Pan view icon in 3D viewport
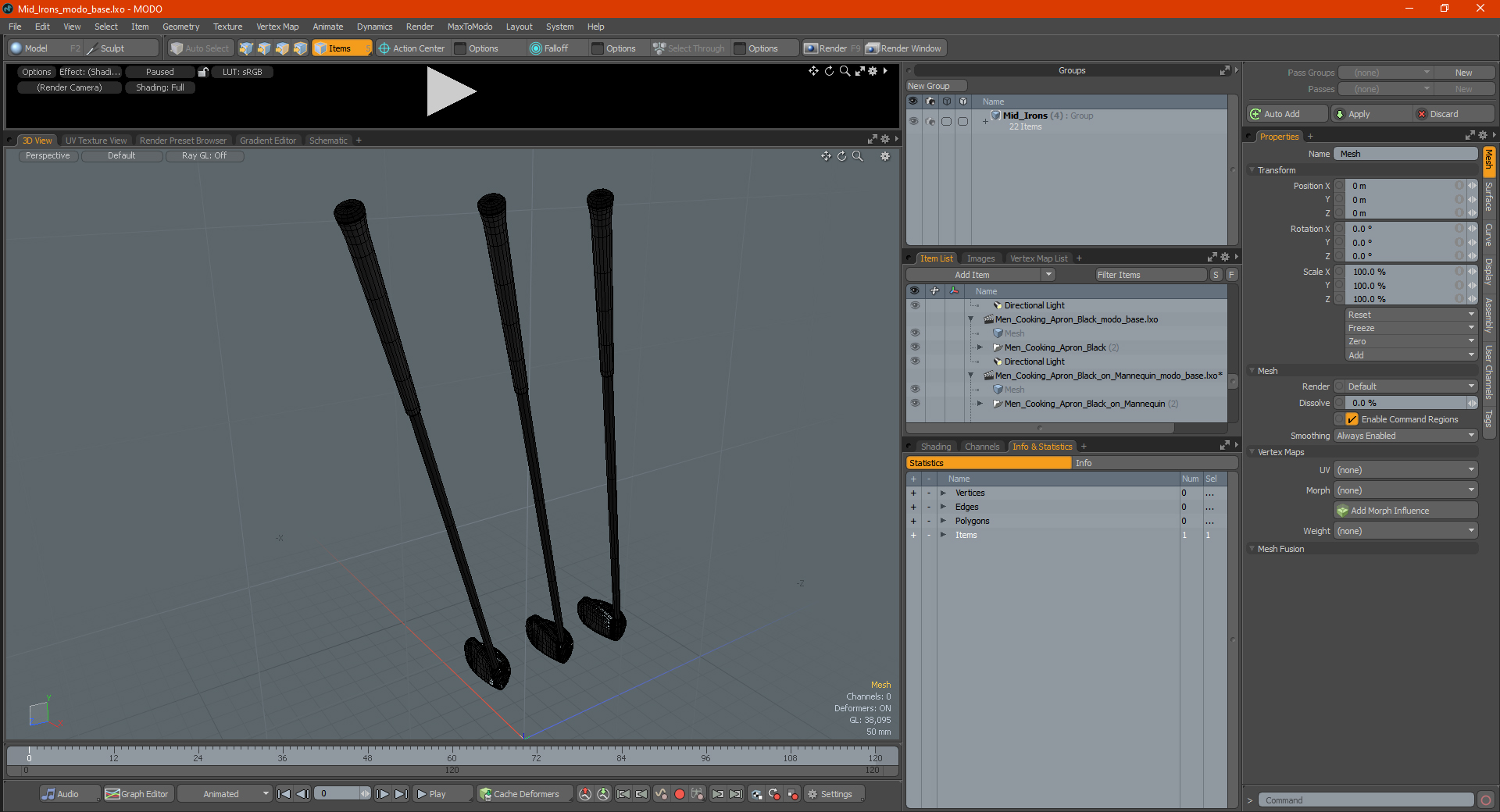 click(x=826, y=156)
